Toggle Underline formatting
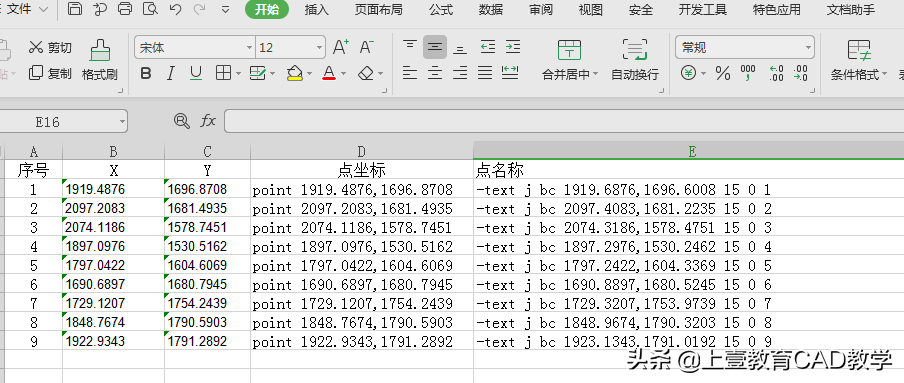The width and height of the screenshot is (904, 383). click(196, 73)
